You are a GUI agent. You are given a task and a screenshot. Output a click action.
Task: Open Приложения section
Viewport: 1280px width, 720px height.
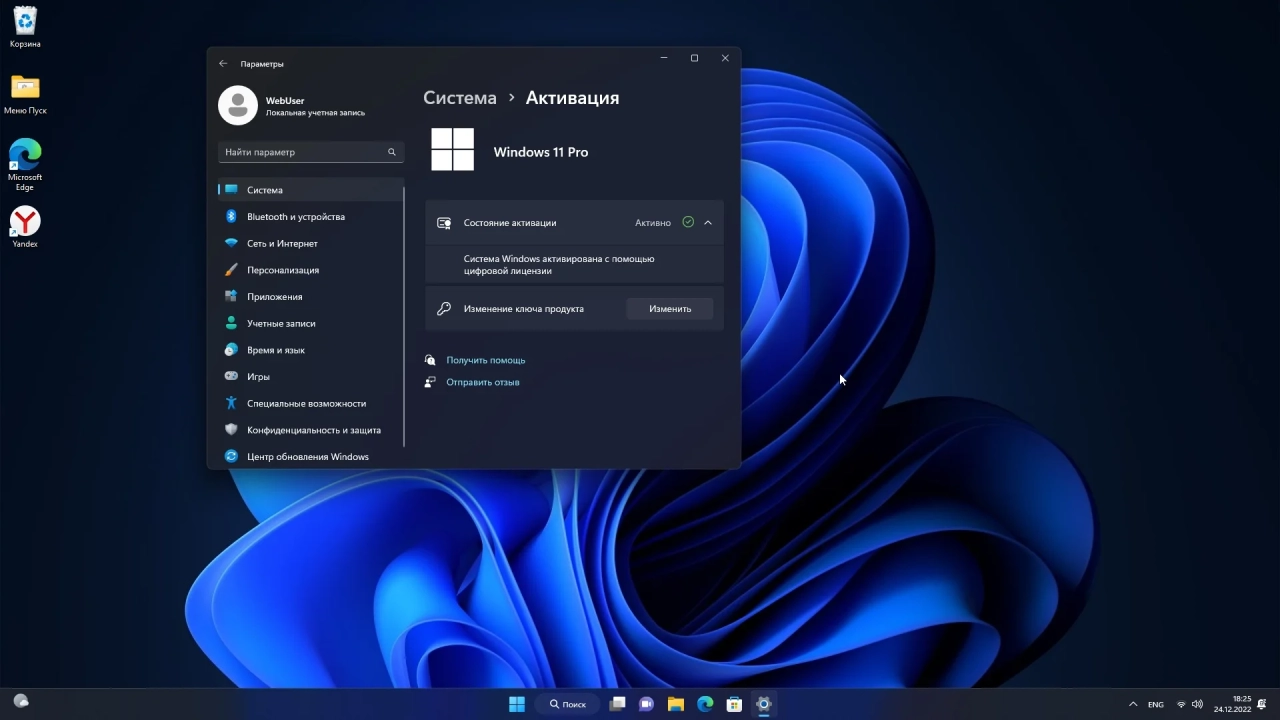[310, 297]
